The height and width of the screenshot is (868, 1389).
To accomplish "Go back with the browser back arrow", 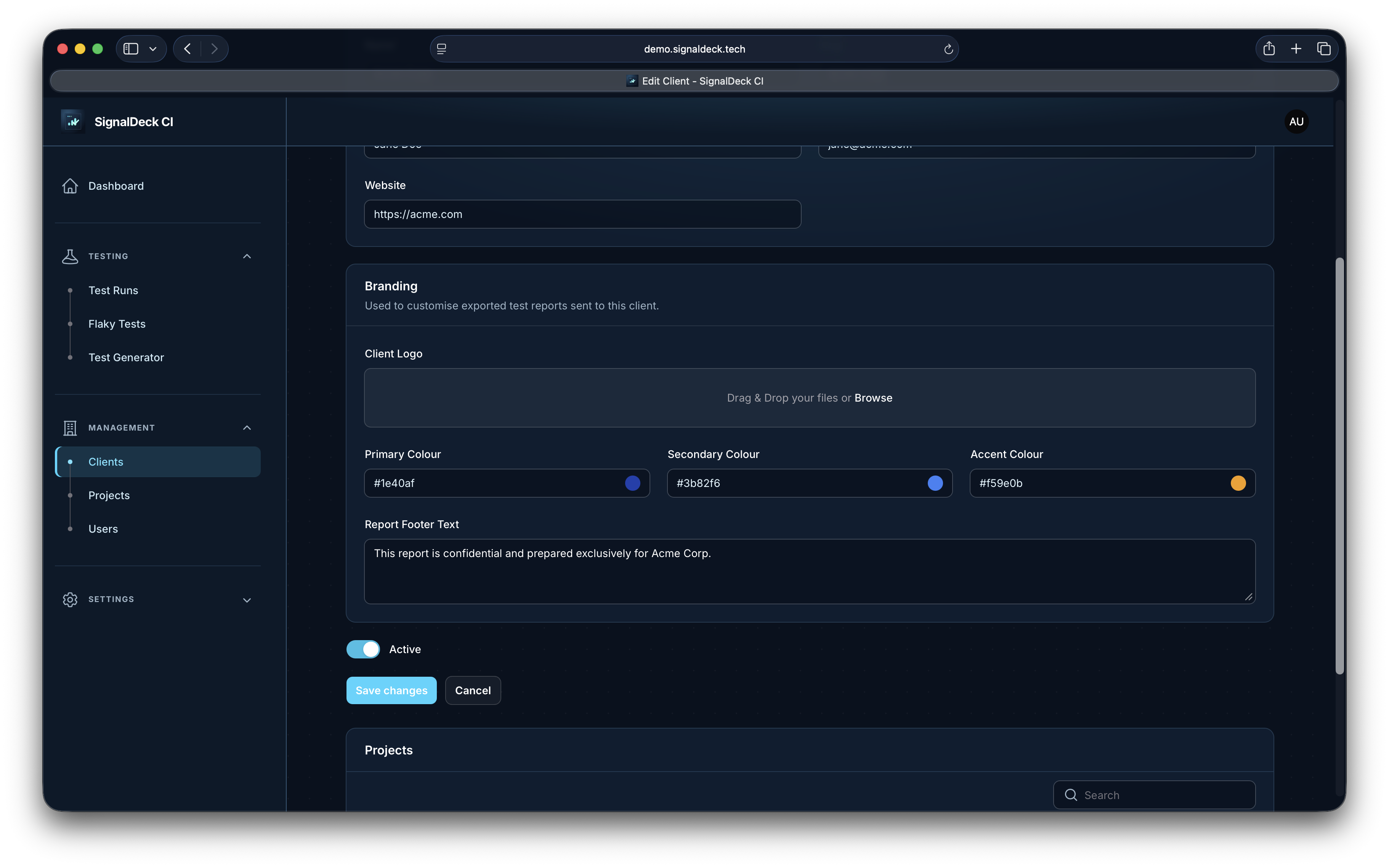I will point(187,49).
